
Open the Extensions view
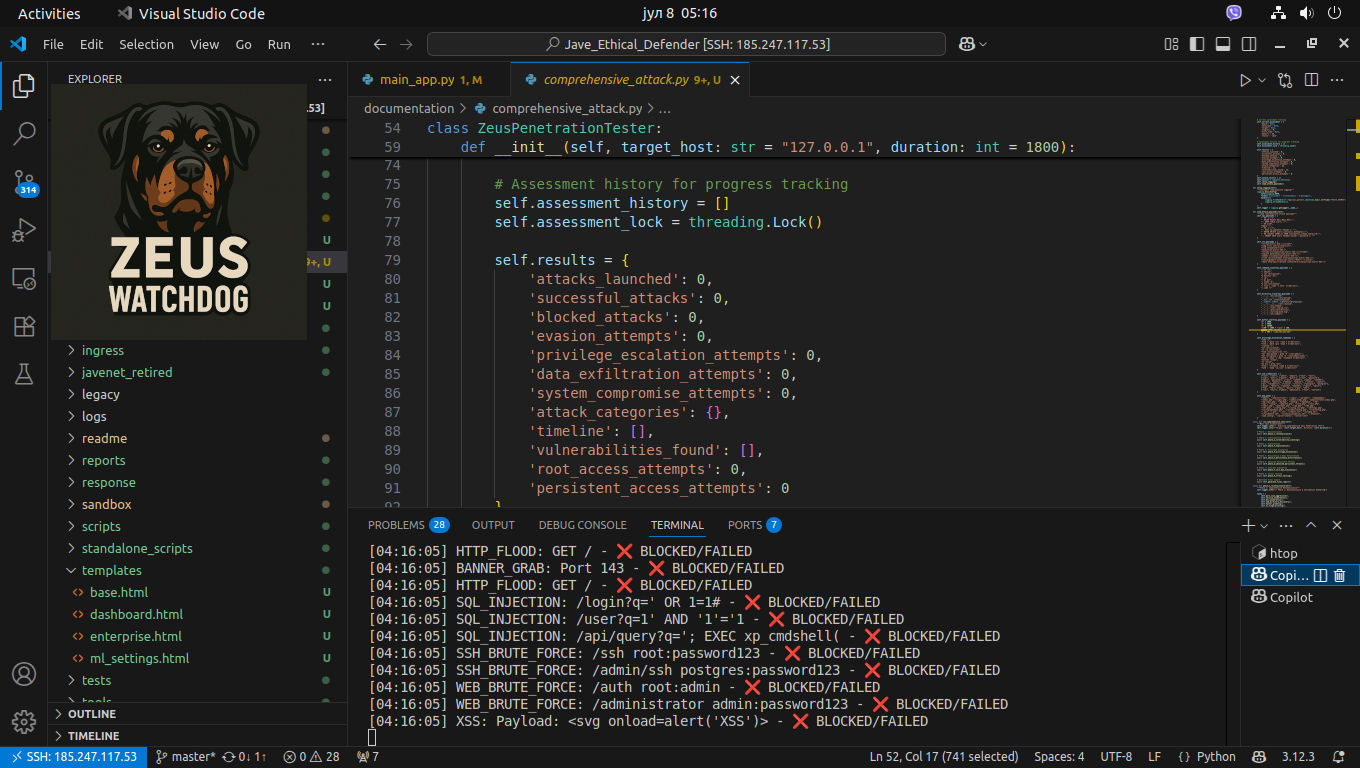[x=24, y=326]
